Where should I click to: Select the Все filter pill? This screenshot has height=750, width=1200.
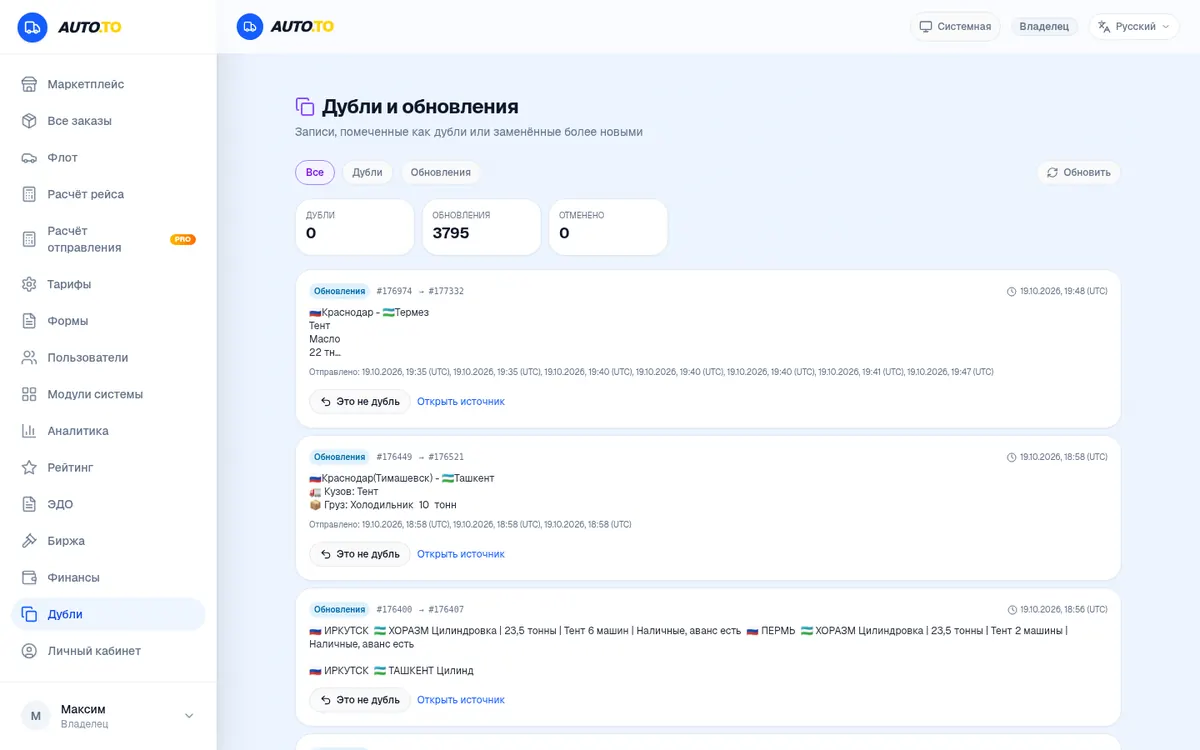tap(315, 172)
